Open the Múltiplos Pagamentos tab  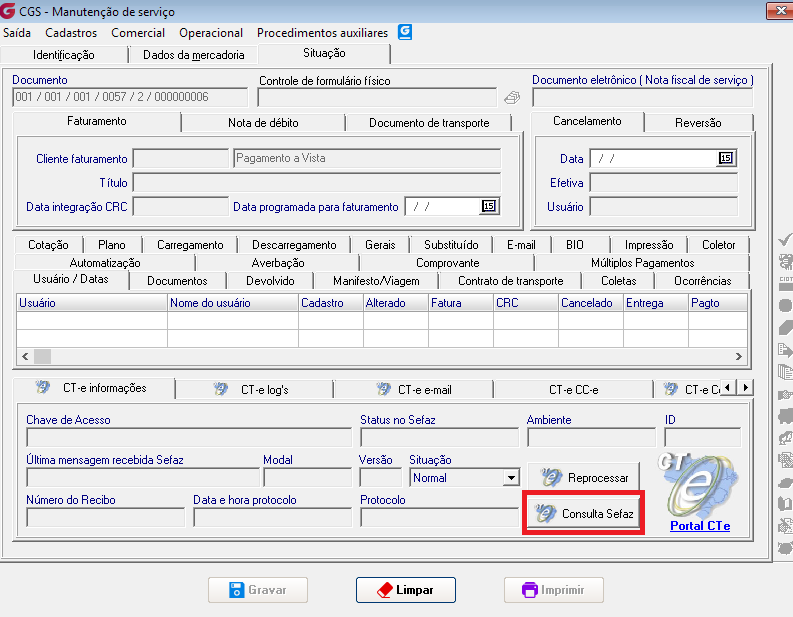tap(642, 263)
